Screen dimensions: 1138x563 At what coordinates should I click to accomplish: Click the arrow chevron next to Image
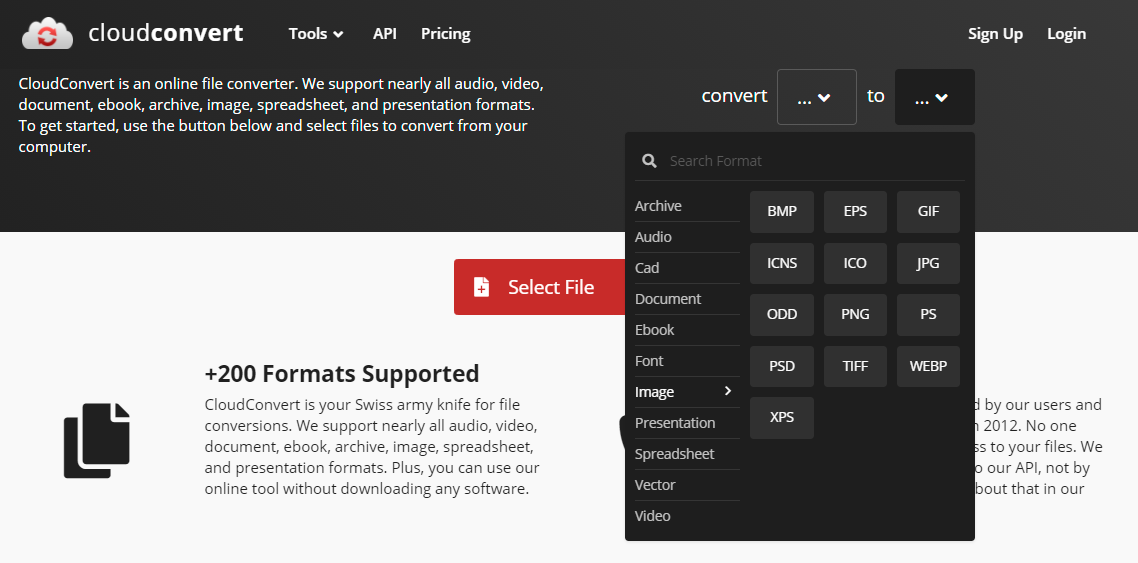coord(728,391)
